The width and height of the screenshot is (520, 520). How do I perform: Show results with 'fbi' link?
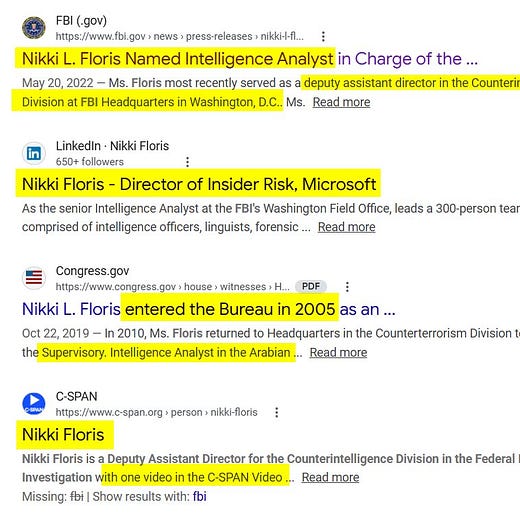point(200,496)
